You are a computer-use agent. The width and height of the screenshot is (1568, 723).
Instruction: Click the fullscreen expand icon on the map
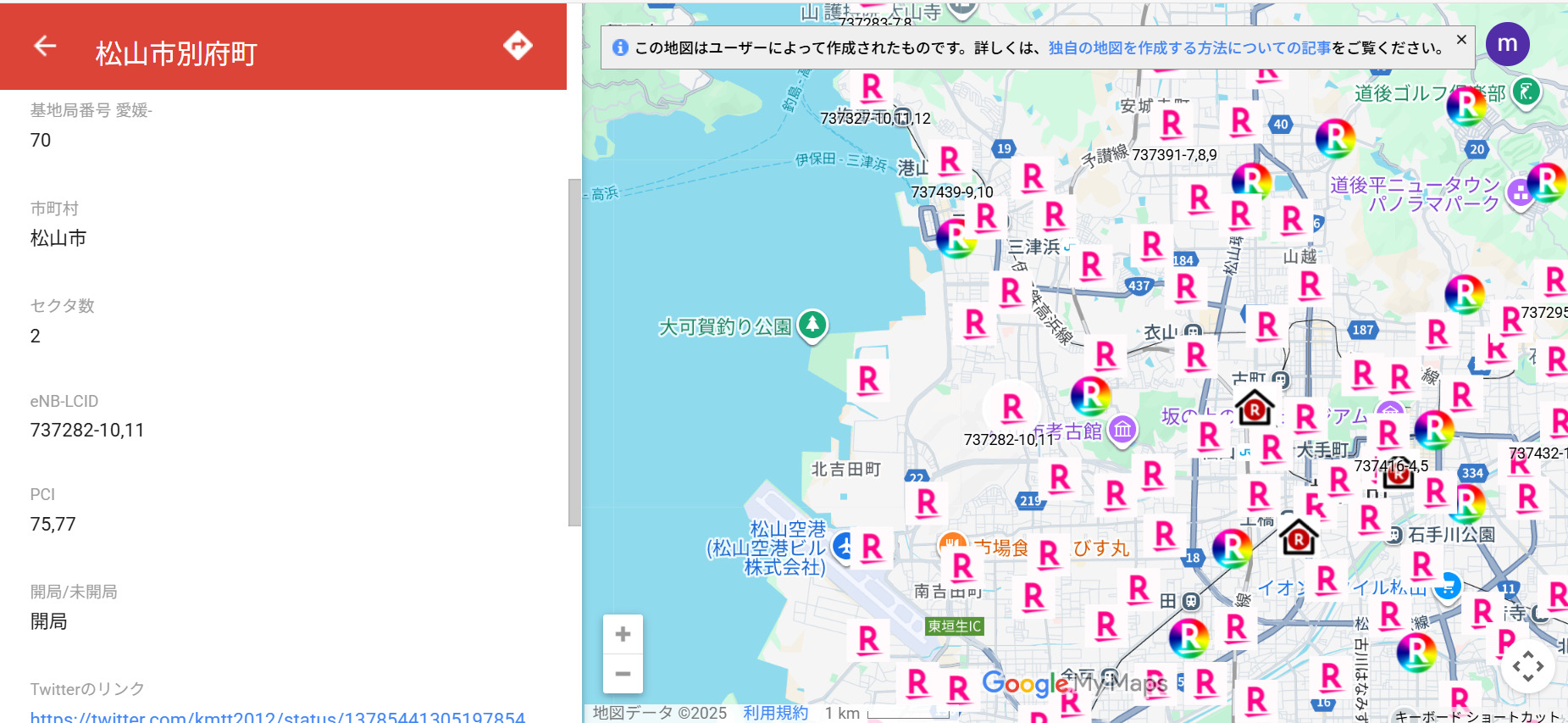[1527, 666]
